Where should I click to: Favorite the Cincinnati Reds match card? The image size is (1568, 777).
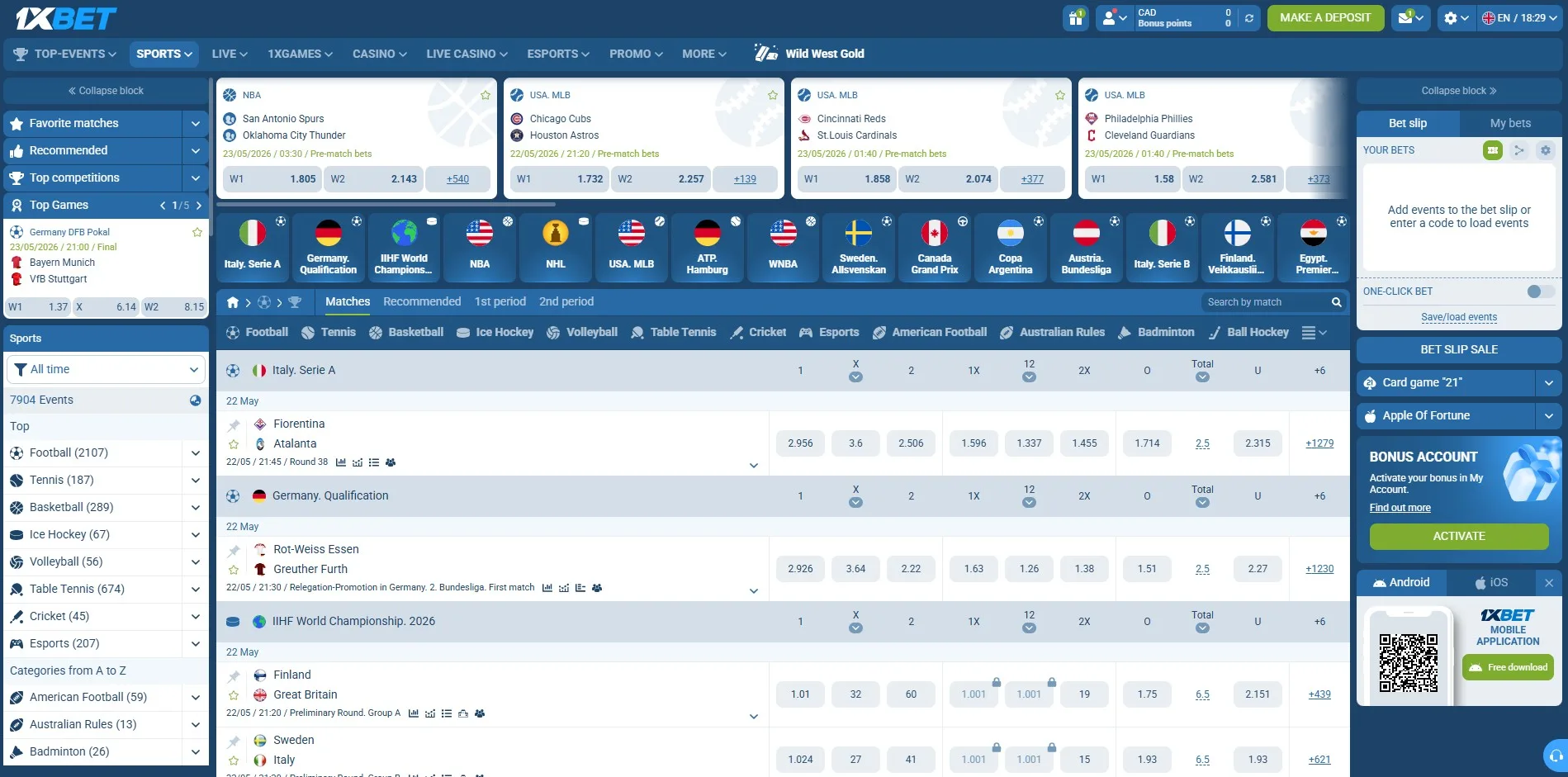(x=1060, y=95)
